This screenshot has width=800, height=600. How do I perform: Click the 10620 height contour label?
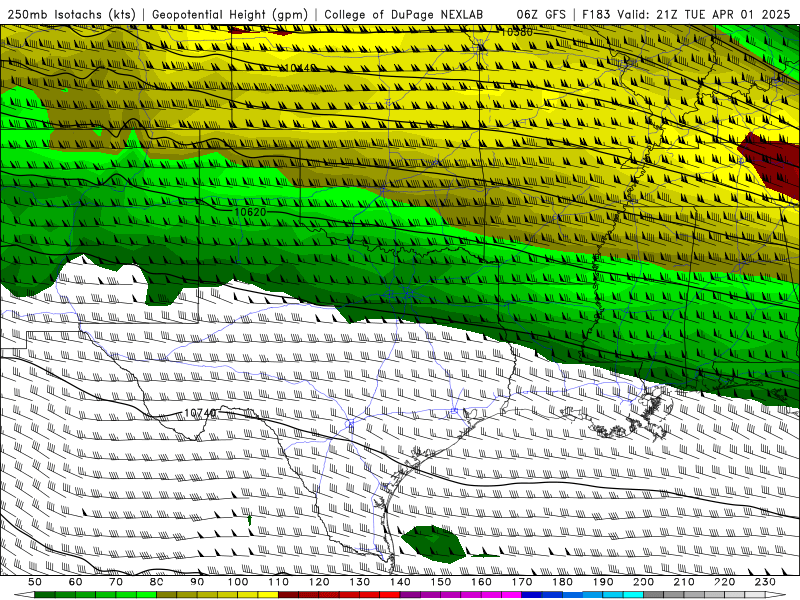click(x=250, y=212)
